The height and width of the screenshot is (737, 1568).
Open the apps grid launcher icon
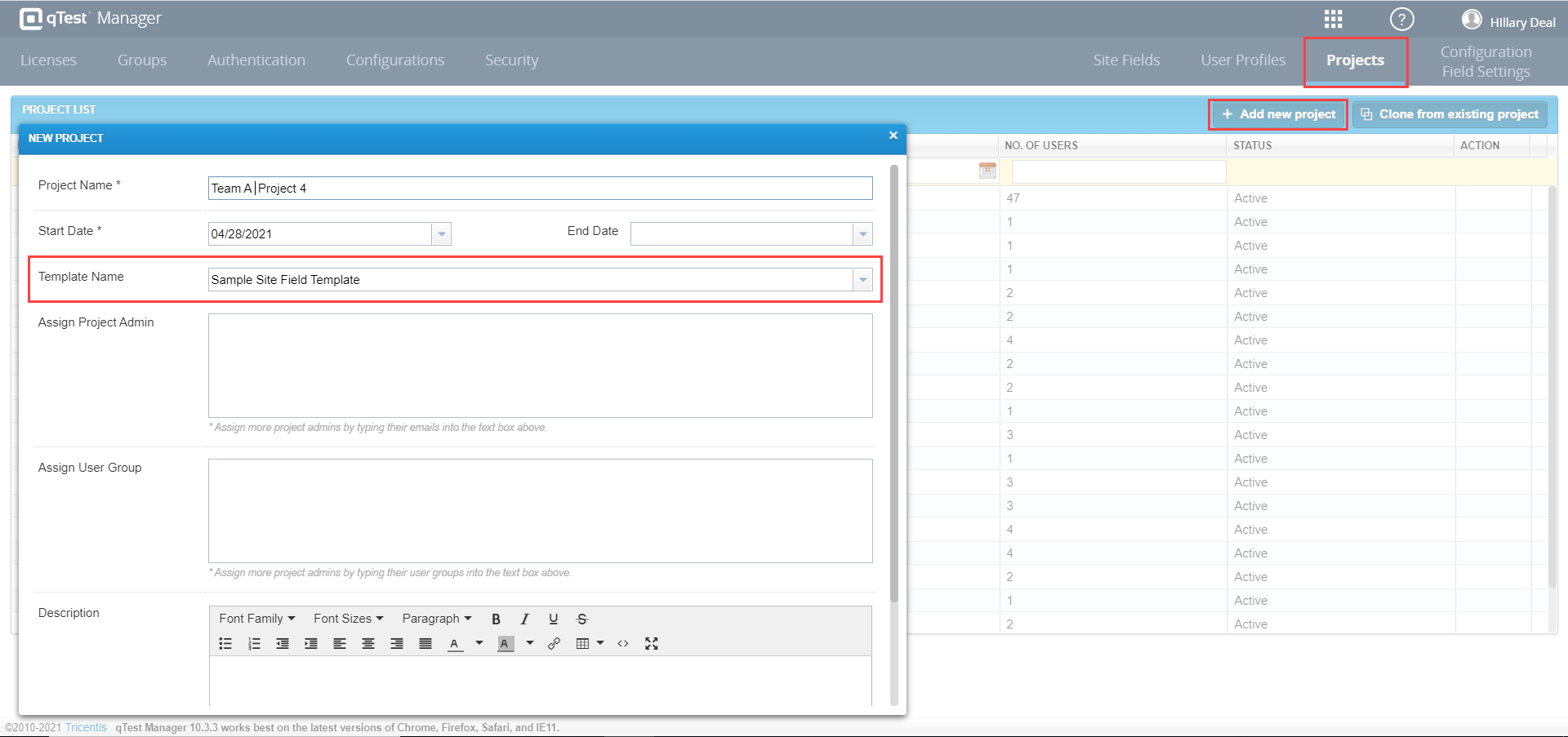coord(1333,19)
